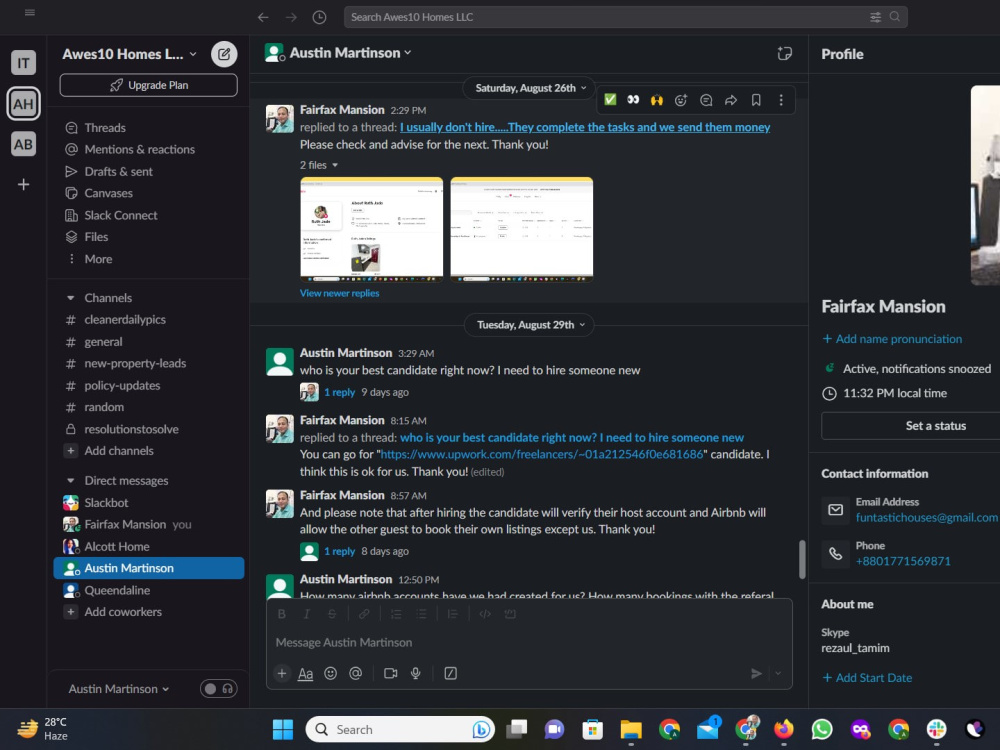Click message scrollbar thumb
This screenshot has width=1000, height=750.
click(802, 559)
